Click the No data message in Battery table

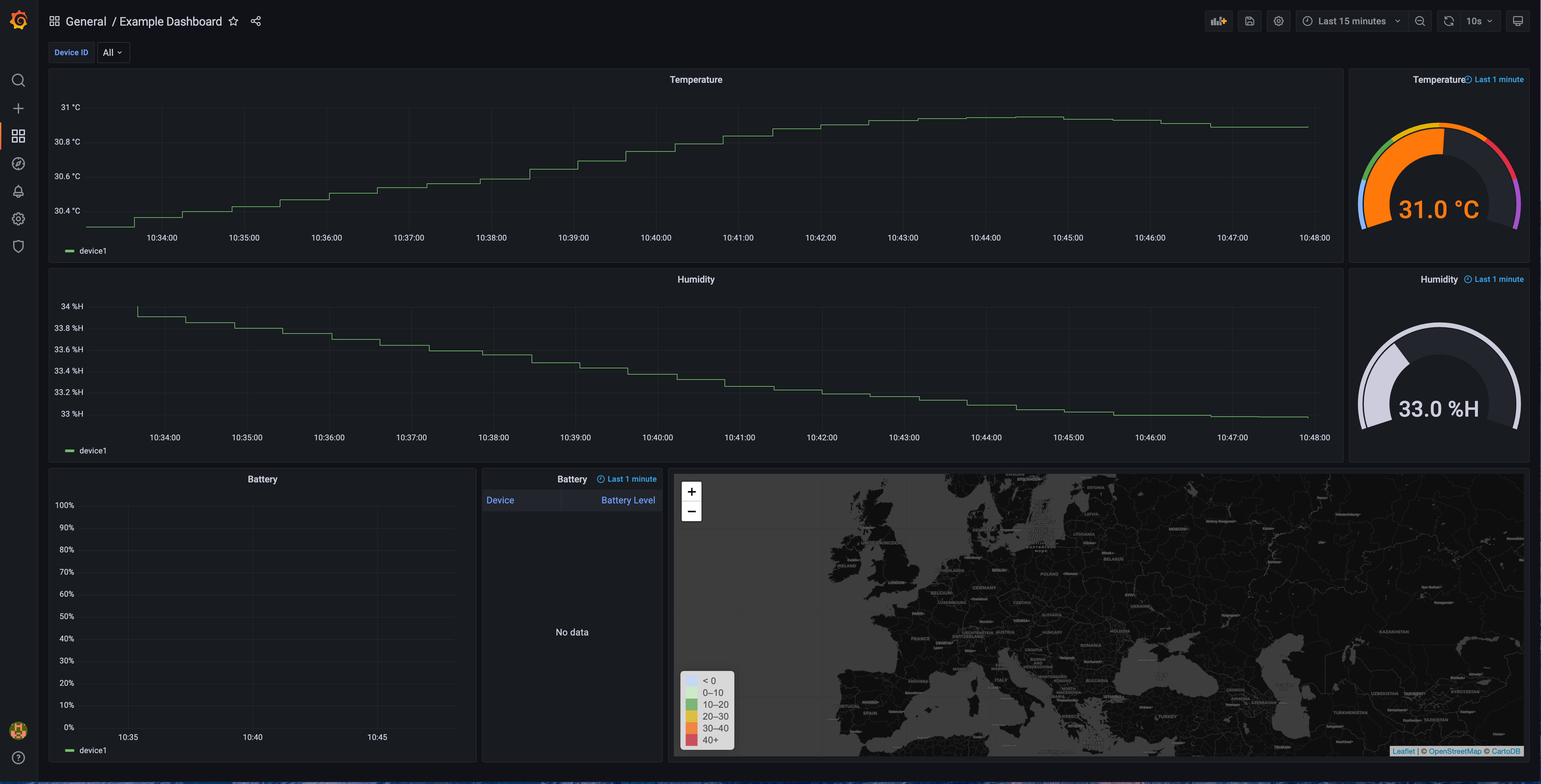(x=572, y=633)
